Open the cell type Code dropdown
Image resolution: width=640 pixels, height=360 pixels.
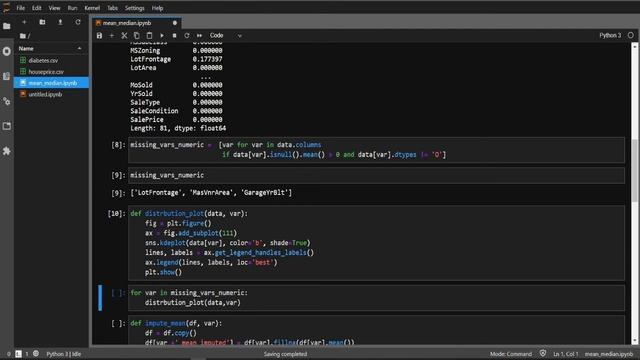point(225,36)
